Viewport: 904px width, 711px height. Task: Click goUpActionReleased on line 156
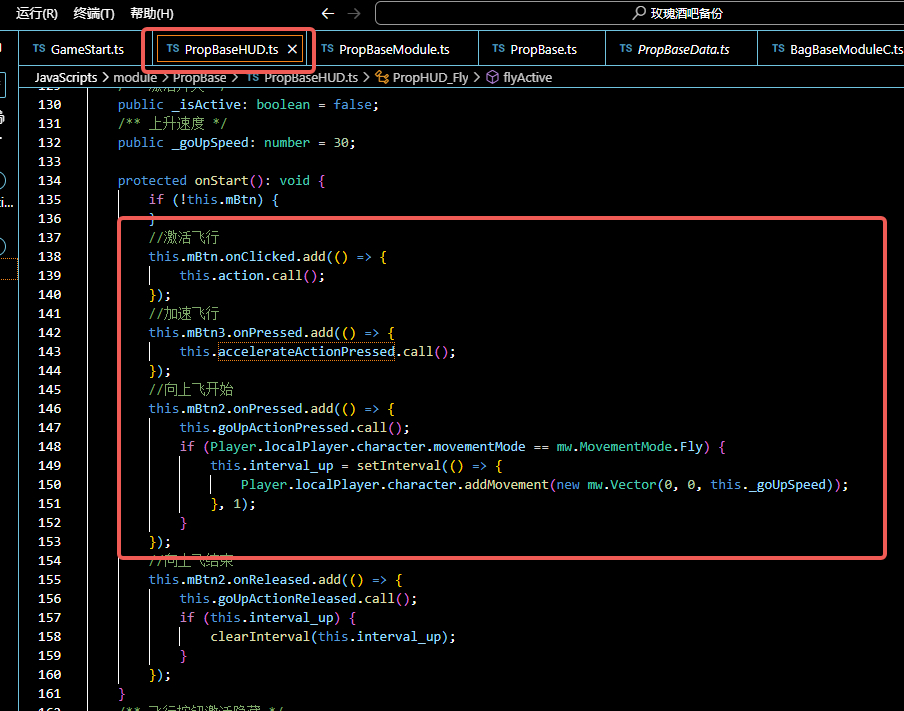pos(287,599)
